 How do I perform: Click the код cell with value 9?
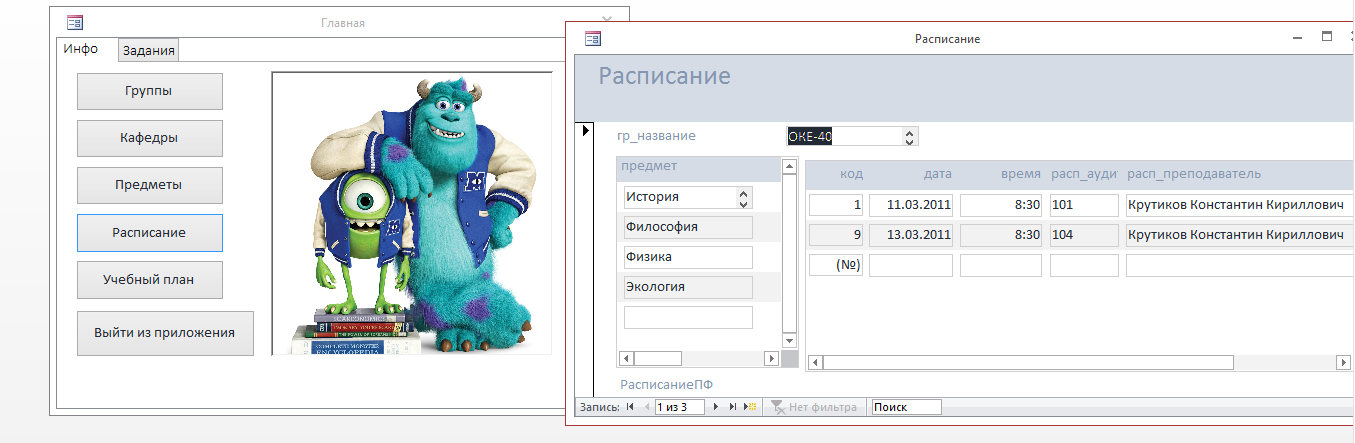point(835,235)
